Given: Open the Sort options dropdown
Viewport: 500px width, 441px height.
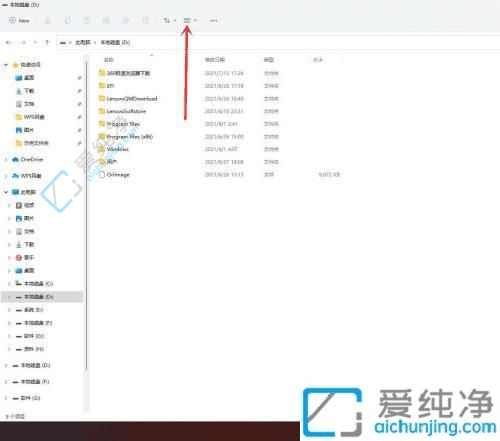Looking at the screenshot, I should pyautogui.click(x=169, y=21).
